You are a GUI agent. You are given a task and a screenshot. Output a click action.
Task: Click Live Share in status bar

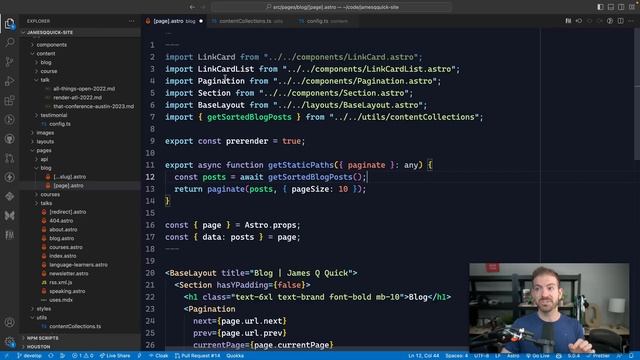click(x=115, y=356)
